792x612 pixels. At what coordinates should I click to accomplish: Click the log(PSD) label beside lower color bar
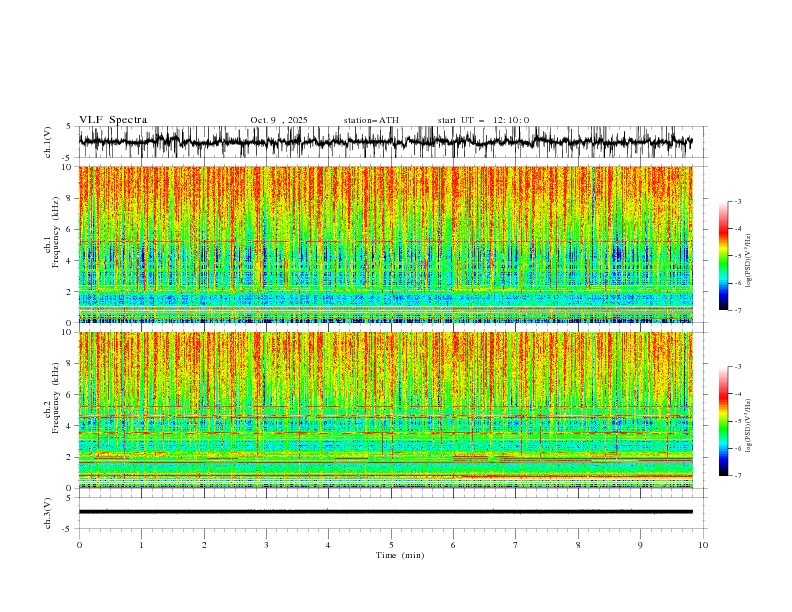coord(749,426)
